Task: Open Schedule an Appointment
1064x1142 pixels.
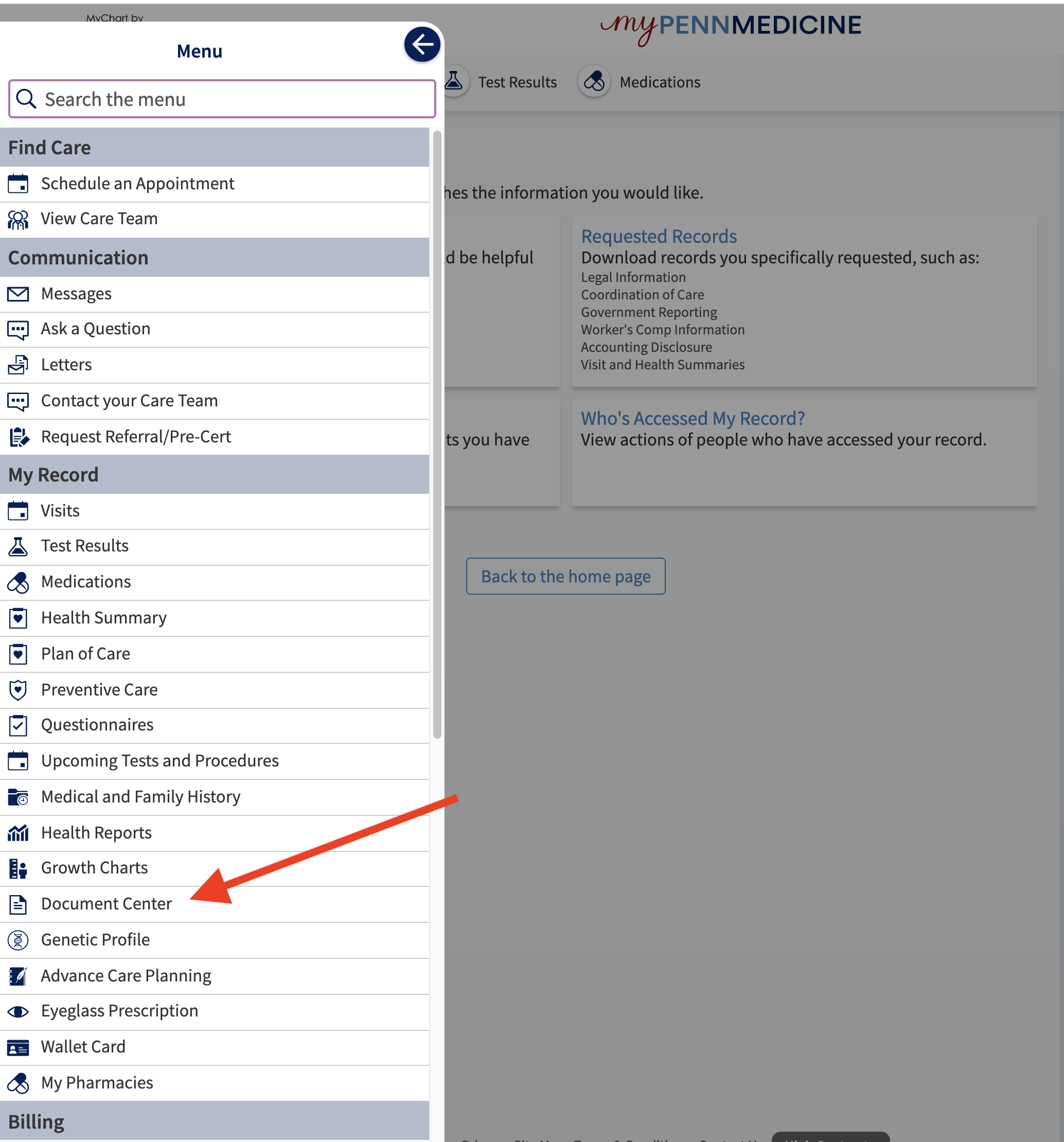Action: (215, 184)
